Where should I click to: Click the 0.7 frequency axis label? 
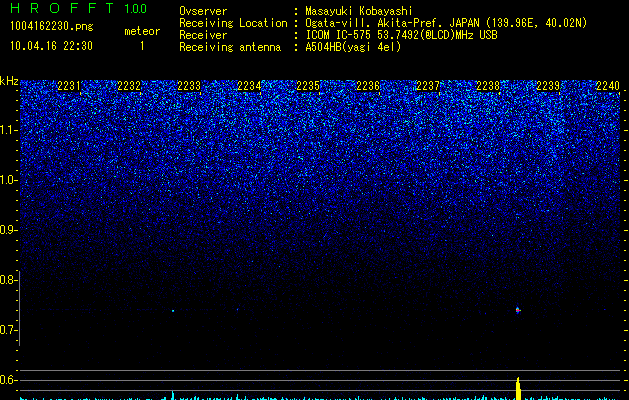(x=8, y=330)
